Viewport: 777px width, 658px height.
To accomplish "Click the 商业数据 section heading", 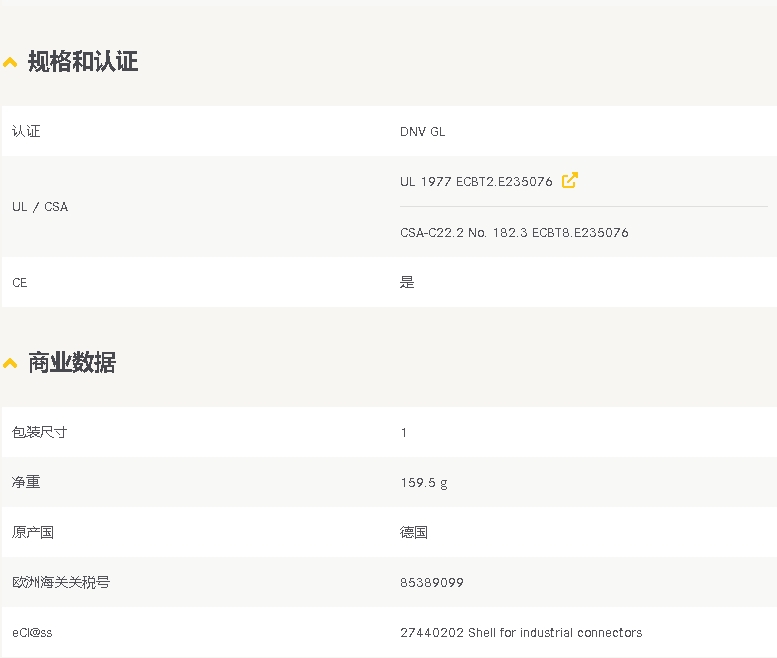I will pos(72,363).
